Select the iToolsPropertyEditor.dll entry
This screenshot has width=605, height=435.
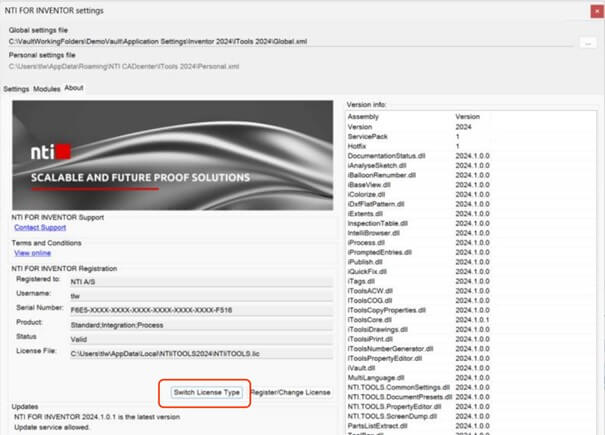coord(471,359)
